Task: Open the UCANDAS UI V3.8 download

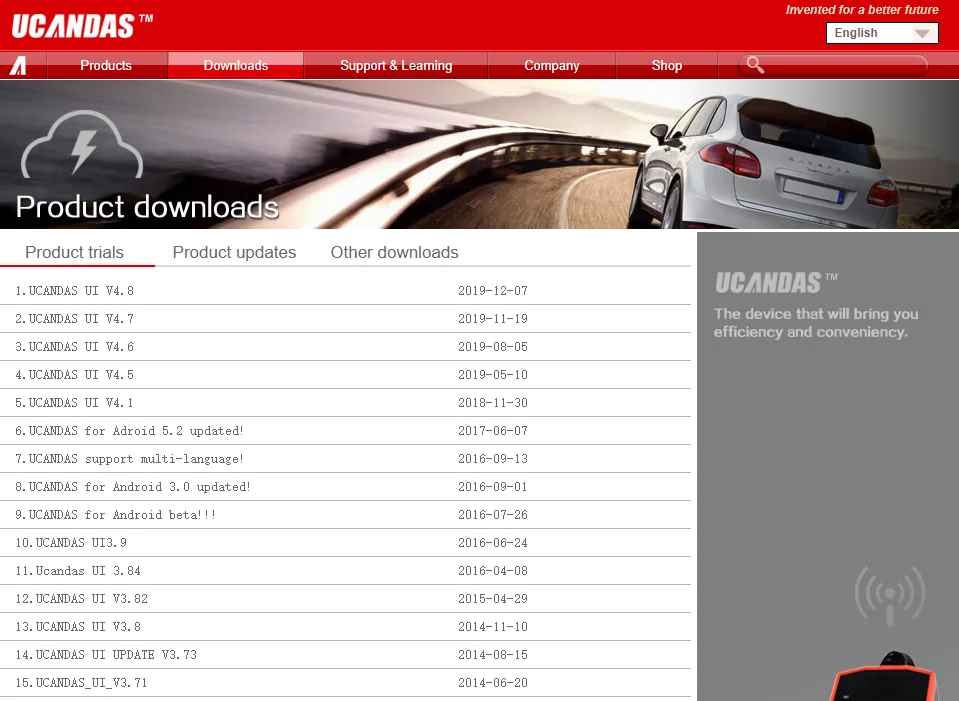Action: tap(78, 627)
